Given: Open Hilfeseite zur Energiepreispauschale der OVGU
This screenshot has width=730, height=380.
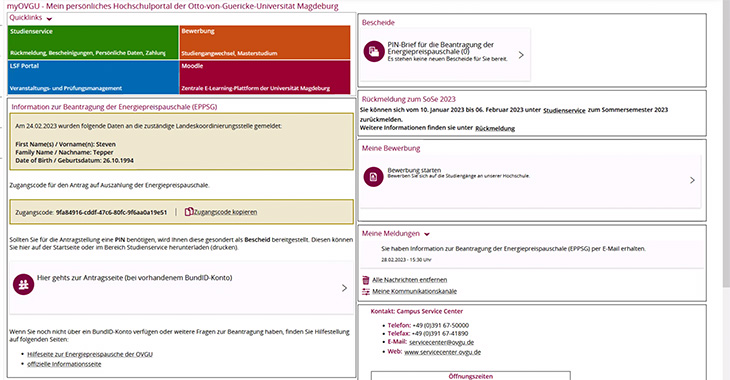Looking at the screenshot, I should (x=90, y=354).
